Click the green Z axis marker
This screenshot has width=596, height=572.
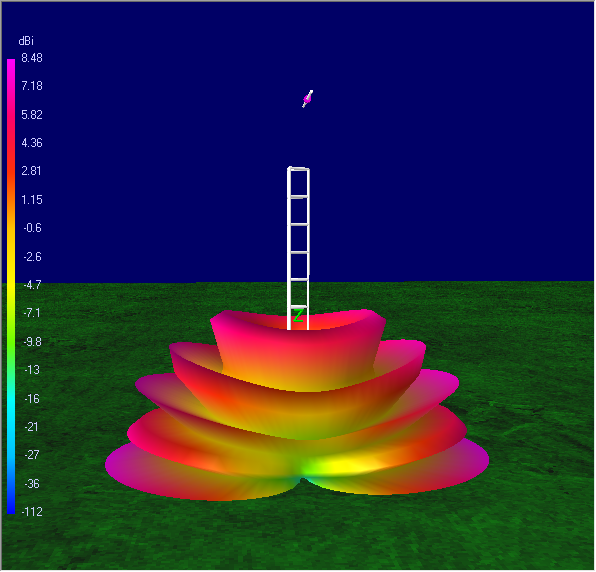298,315
